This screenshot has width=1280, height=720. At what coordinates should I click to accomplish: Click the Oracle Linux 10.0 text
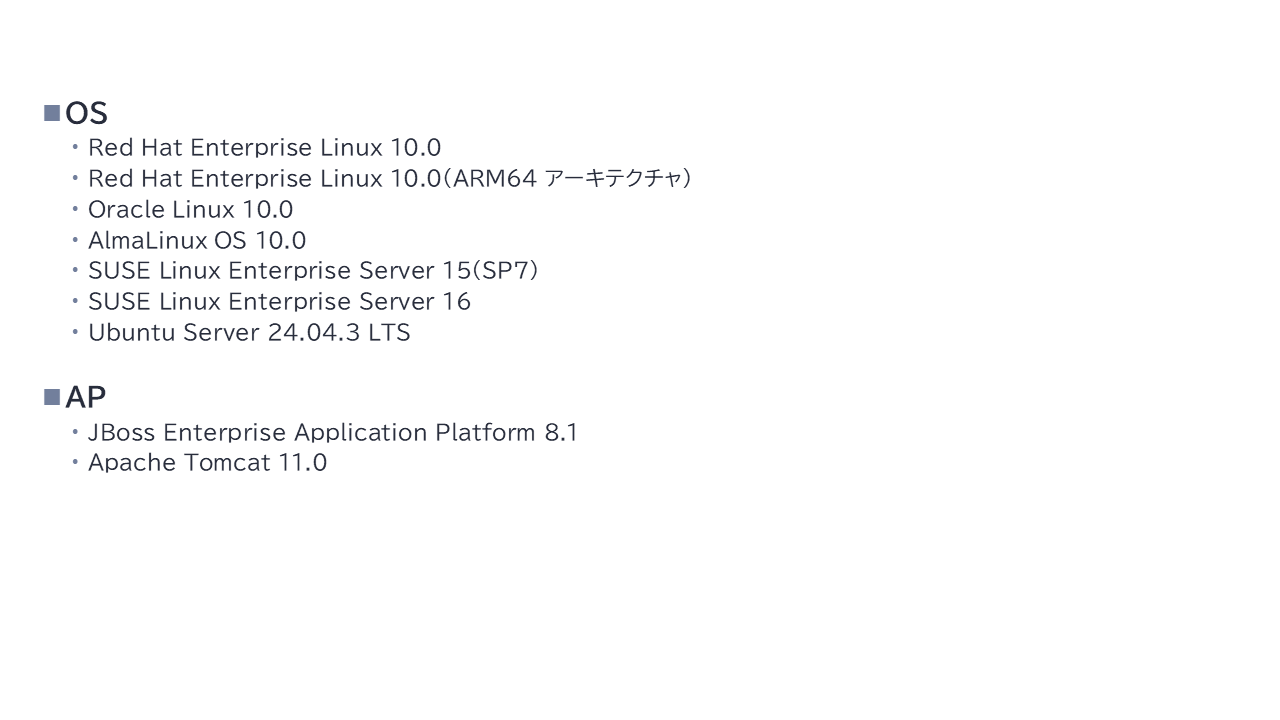tap(190, 210)
